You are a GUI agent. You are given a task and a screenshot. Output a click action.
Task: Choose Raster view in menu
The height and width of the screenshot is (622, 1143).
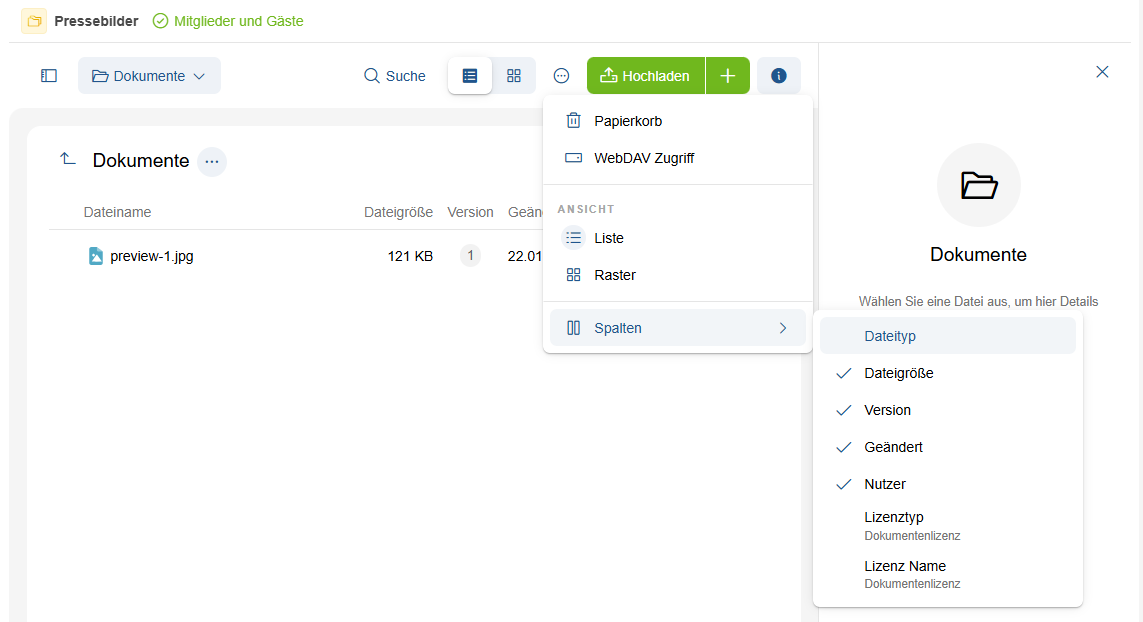click(x=614, y=275)
